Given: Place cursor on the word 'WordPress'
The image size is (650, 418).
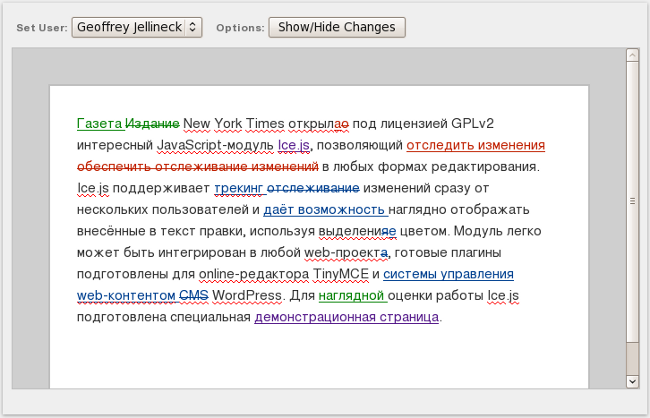Looking at the screenshot, I should pos(245,296).
